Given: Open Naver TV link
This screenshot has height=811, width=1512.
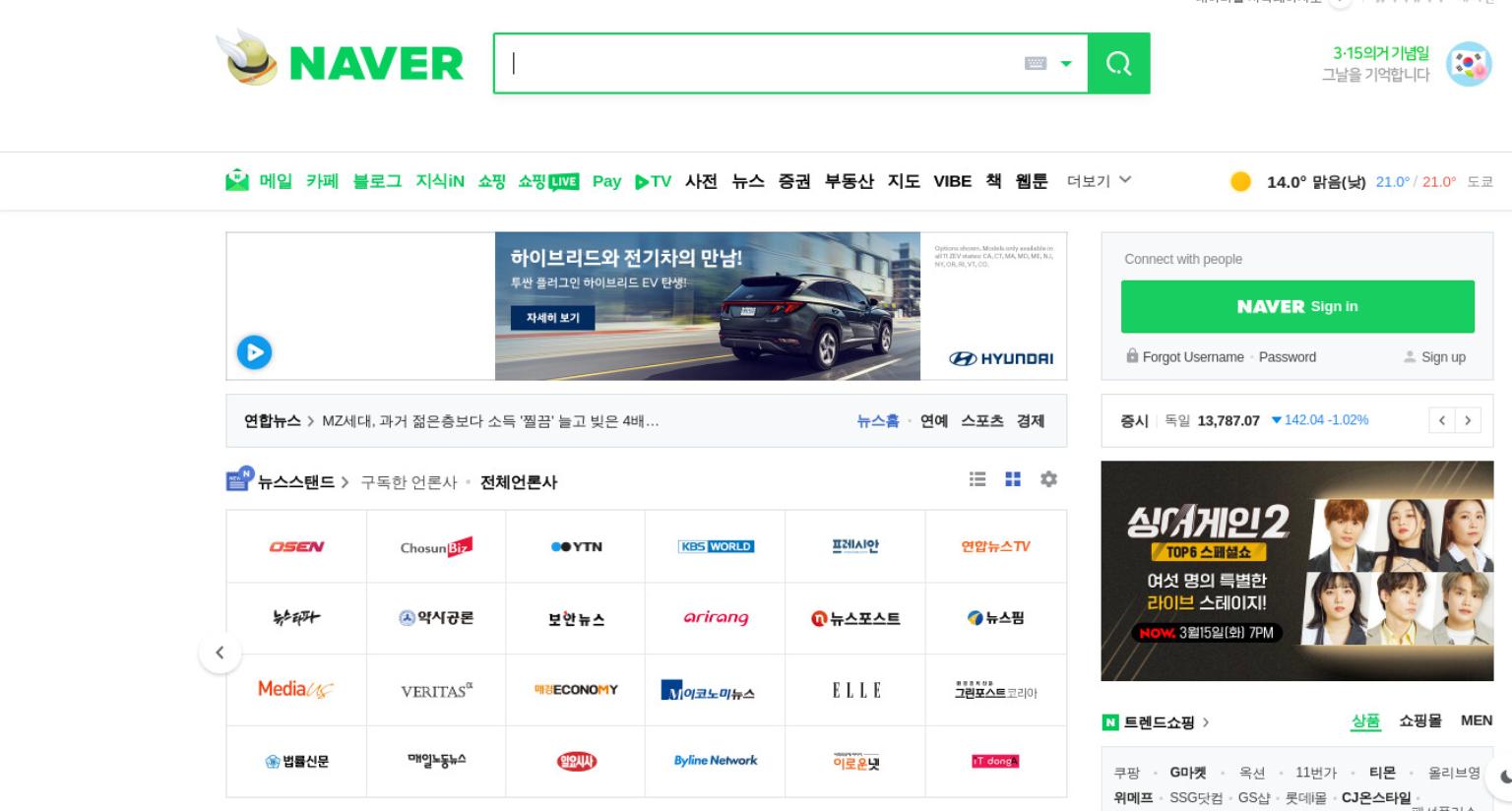Looking at the screenshot, I should 653,181.
